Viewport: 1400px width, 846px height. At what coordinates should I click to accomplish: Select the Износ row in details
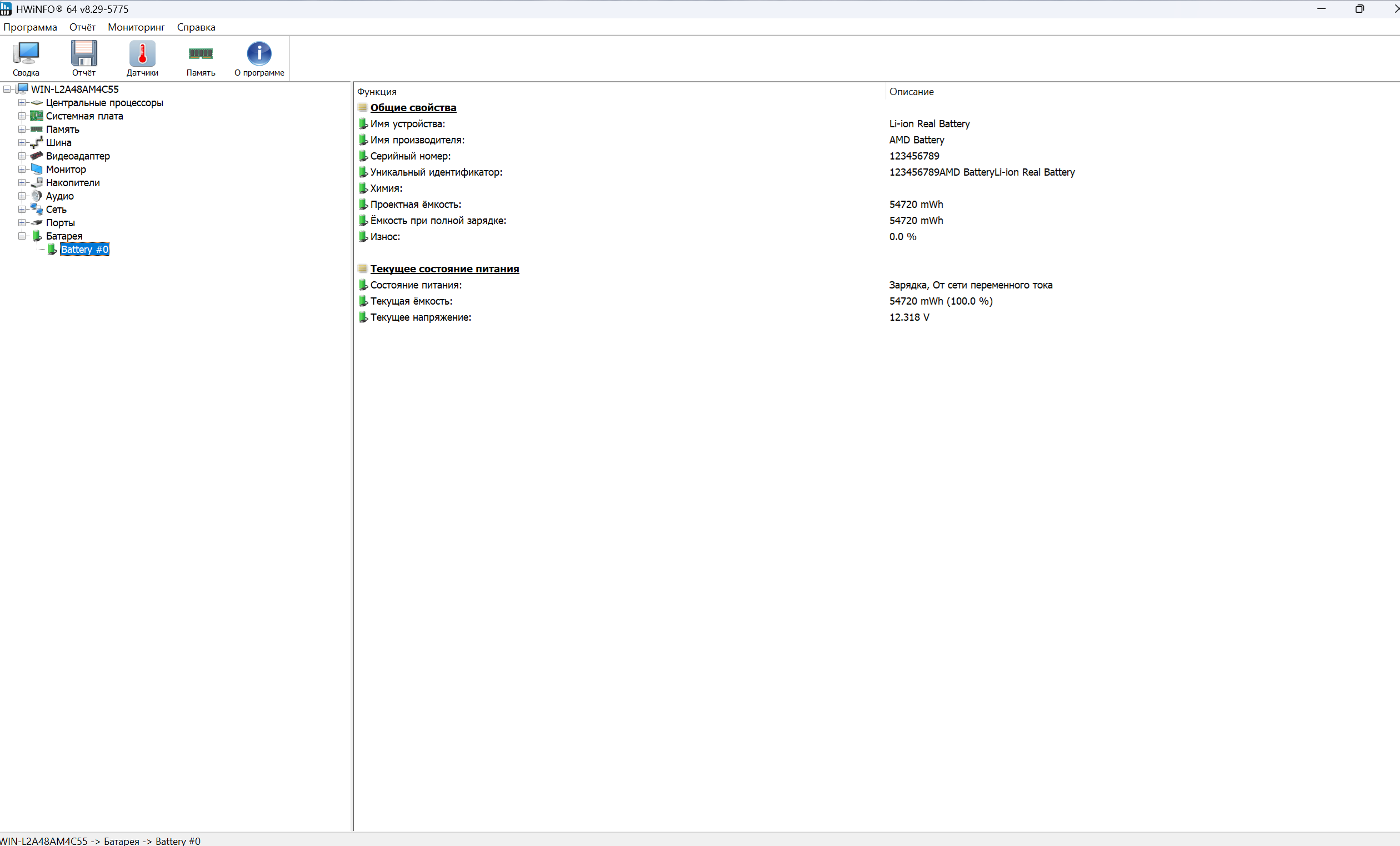click(385, 237)
